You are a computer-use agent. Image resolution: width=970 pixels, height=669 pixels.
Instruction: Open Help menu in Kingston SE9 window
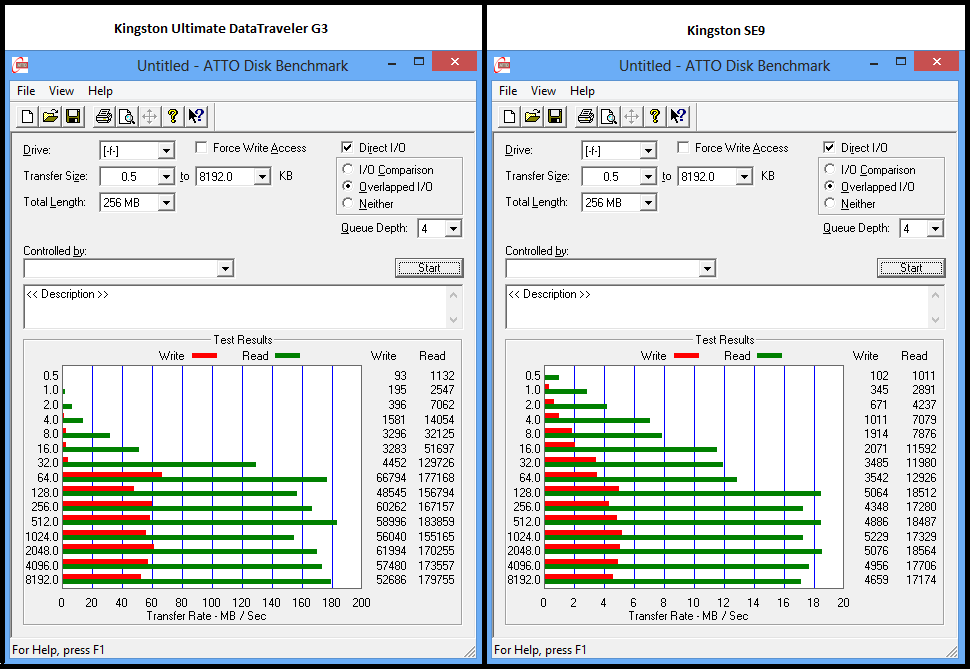tap(582, 91)
